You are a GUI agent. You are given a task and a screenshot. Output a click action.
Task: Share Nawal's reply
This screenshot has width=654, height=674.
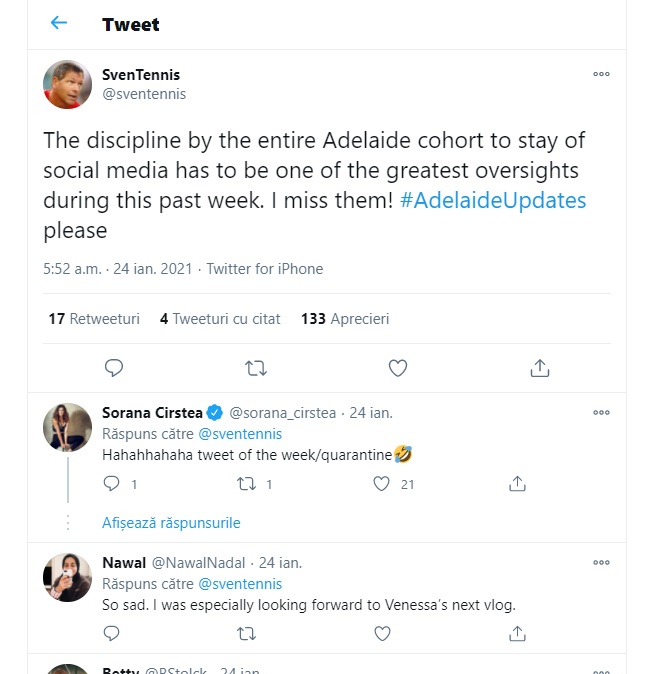pyautogui.click(x=517, y=634)
